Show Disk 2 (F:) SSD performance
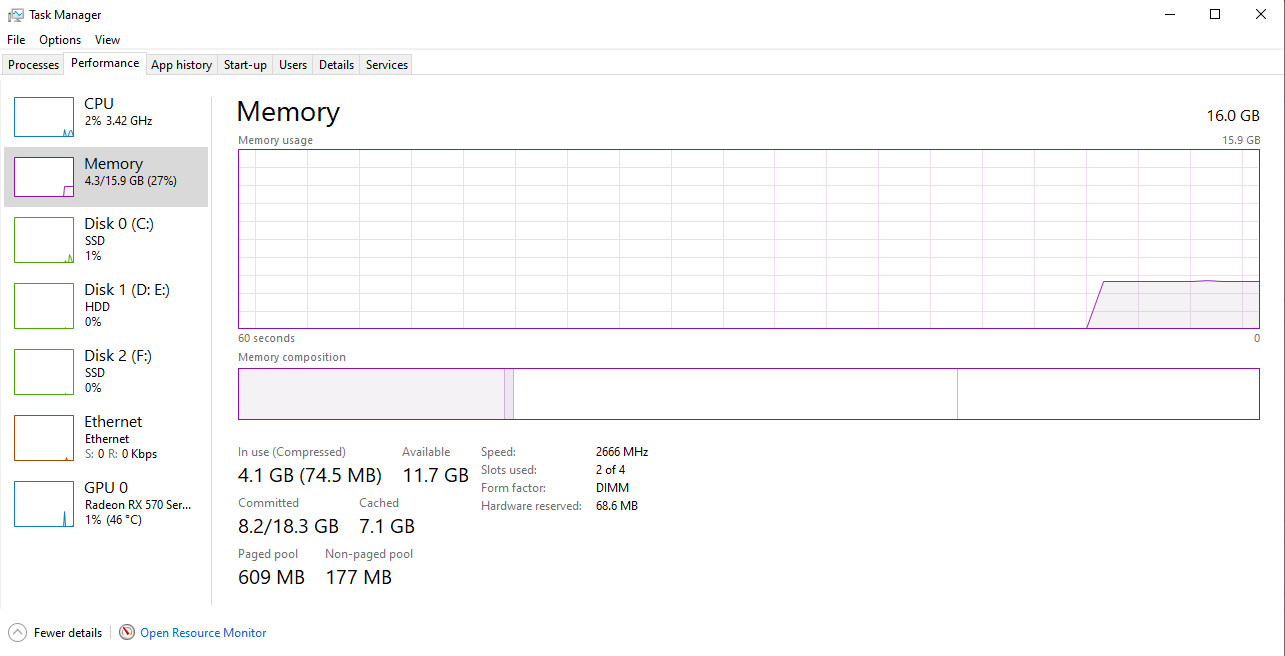Image resolution: width=1285 pixels, height=656 pixels. (x=44, y=372)
